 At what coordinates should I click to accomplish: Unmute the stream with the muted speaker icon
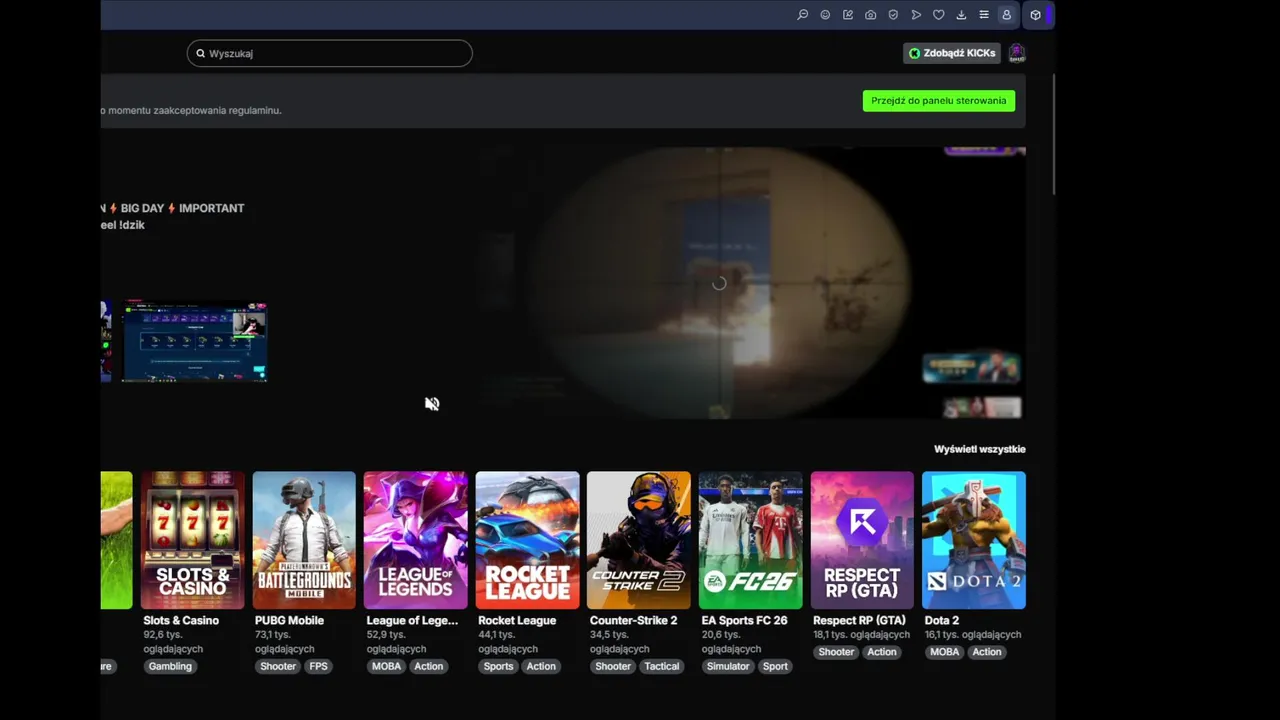(x=432, y=404)
